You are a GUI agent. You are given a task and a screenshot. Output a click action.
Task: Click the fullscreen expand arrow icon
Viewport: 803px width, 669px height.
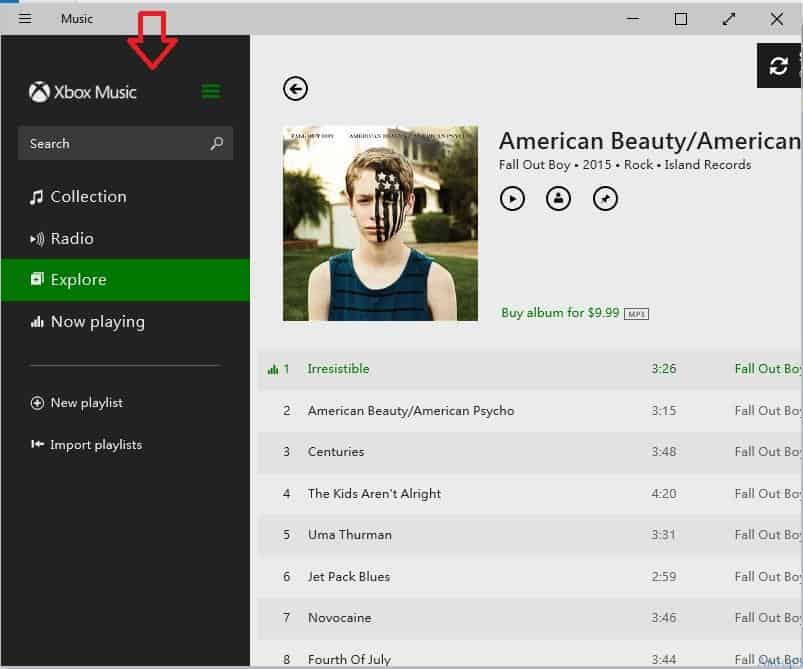point(729,19)
